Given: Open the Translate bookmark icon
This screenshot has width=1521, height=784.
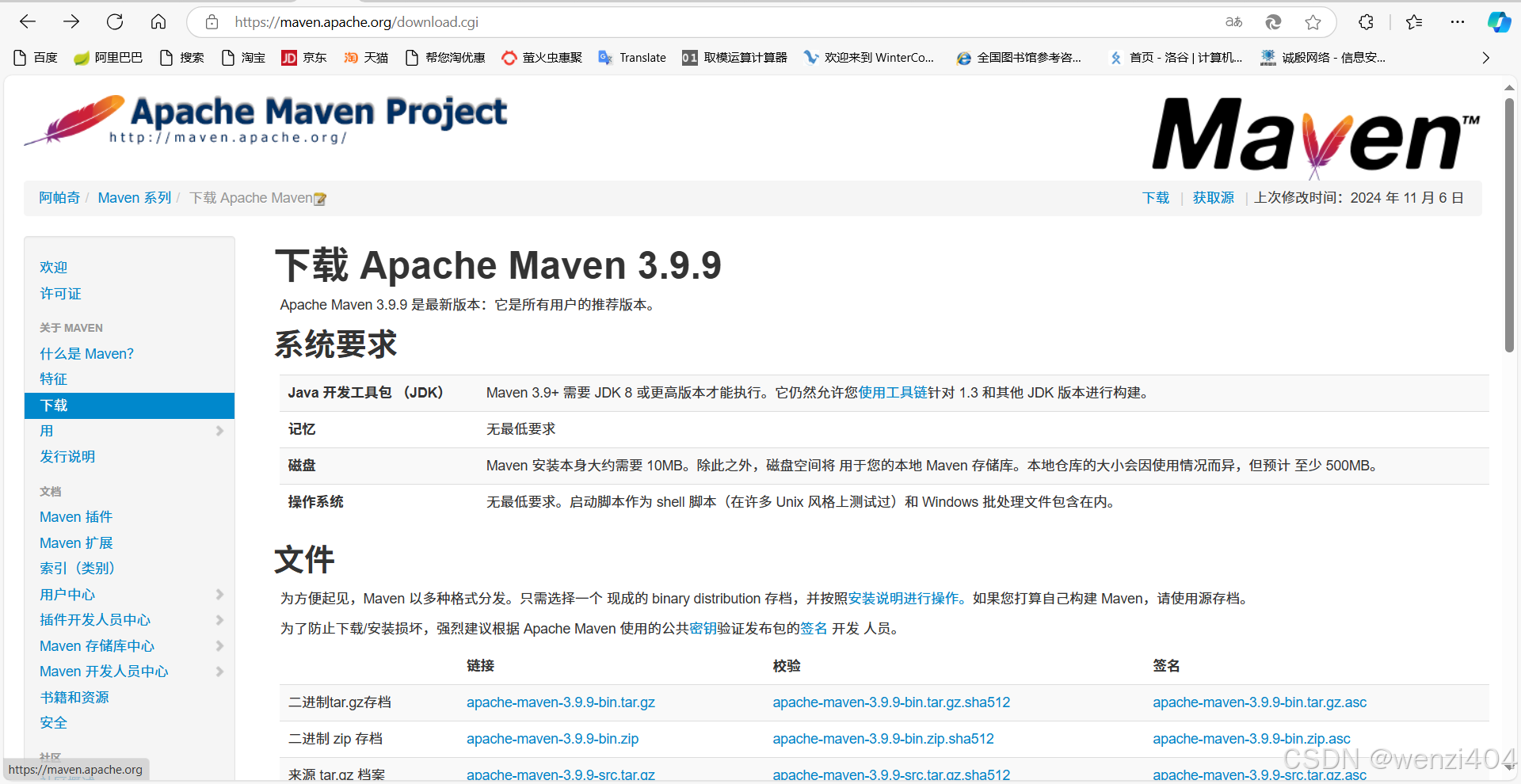Looking at the screenshot, I should tap(605, 57).
